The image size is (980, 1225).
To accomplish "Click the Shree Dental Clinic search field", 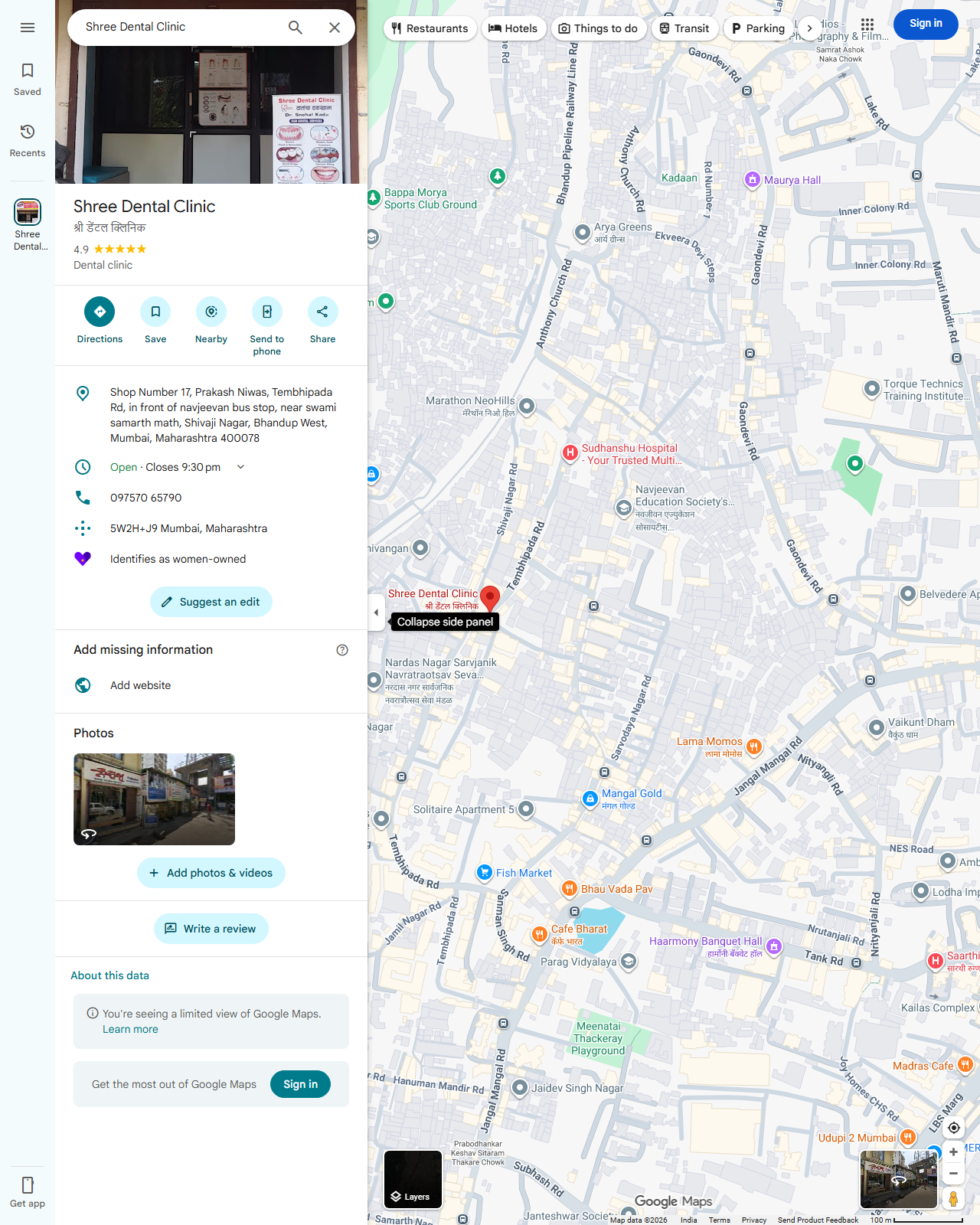I will tap(176, 27).
